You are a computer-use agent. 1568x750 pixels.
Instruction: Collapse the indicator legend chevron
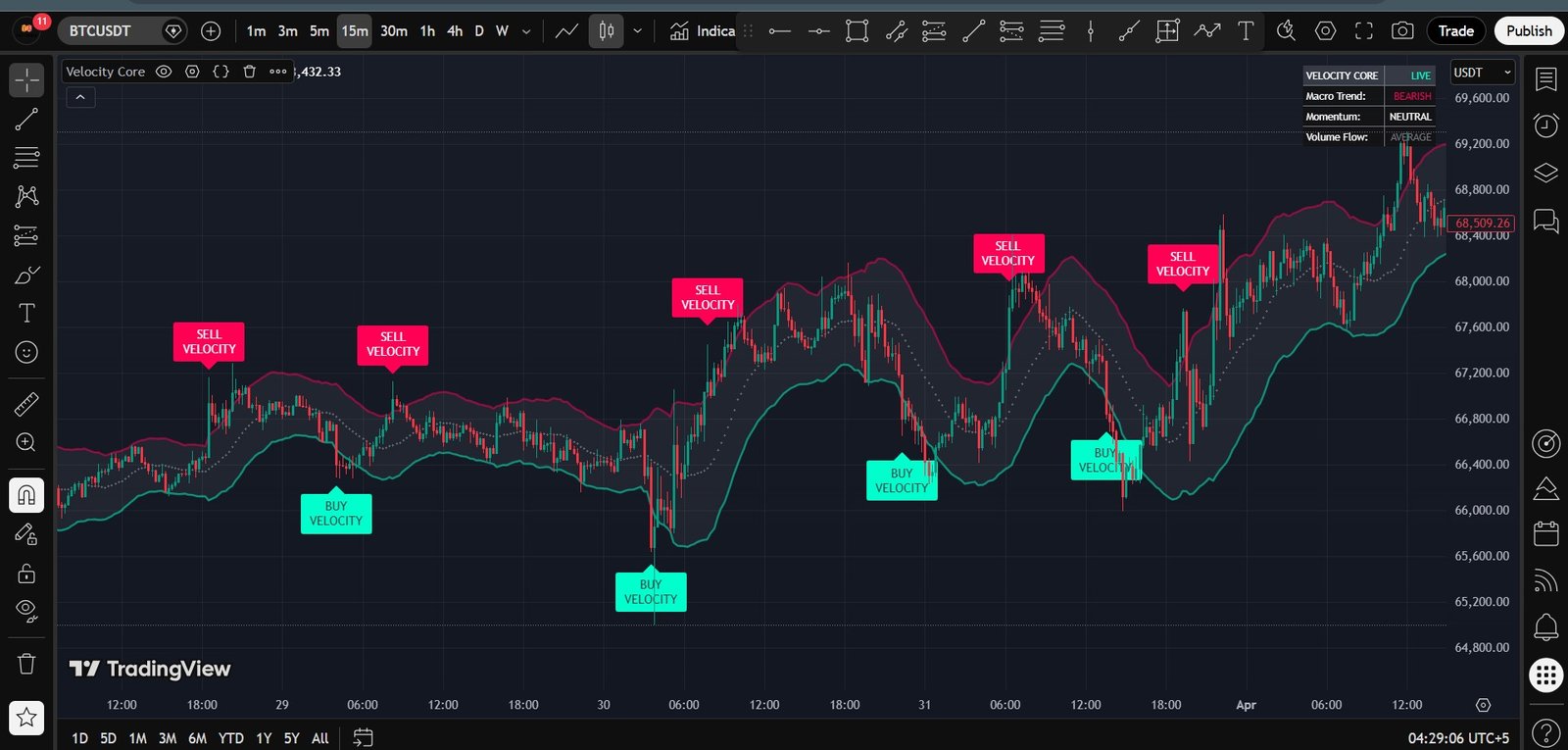80,97
